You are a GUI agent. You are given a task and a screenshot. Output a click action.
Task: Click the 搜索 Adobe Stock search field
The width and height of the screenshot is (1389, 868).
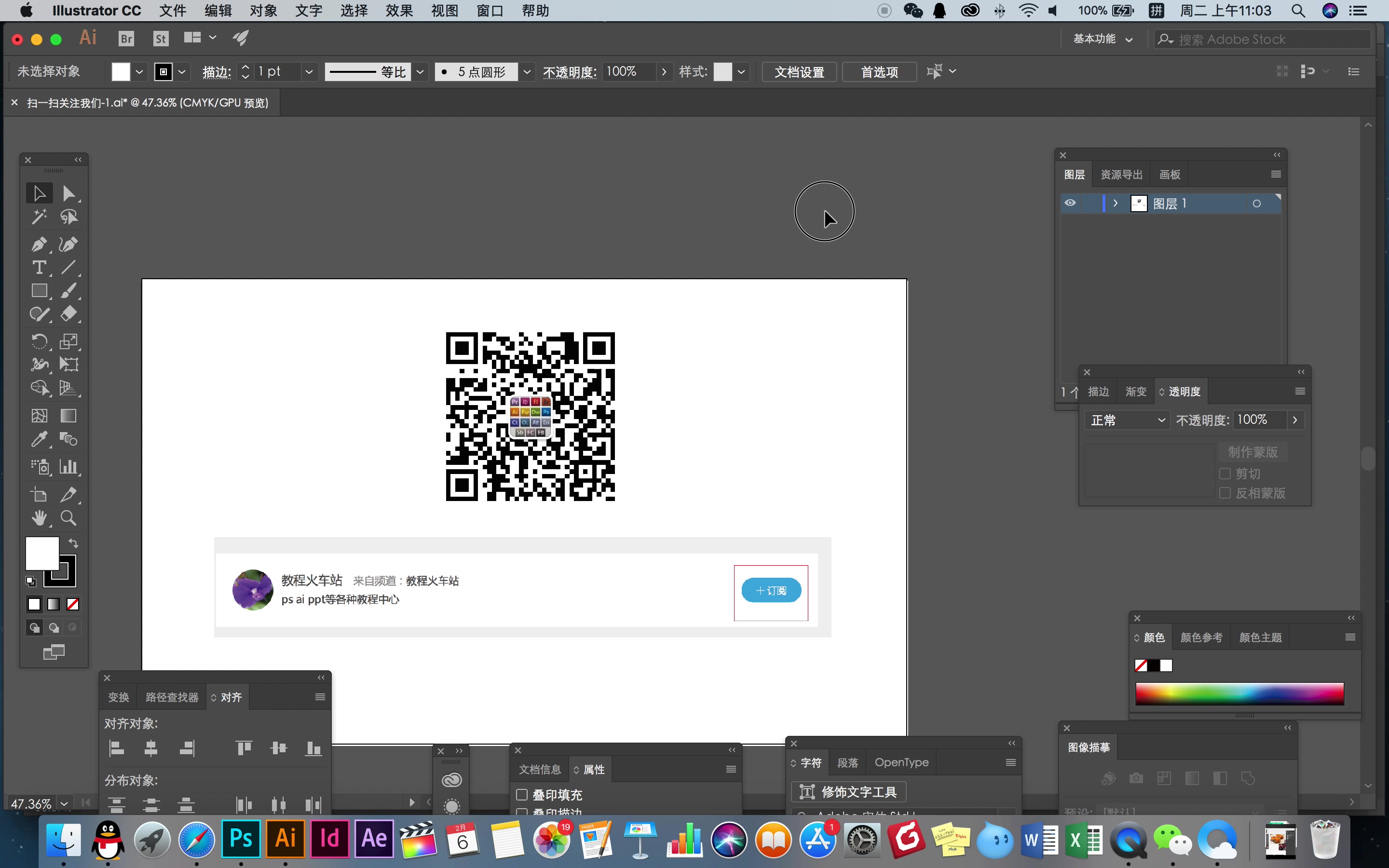(1262, 39)
